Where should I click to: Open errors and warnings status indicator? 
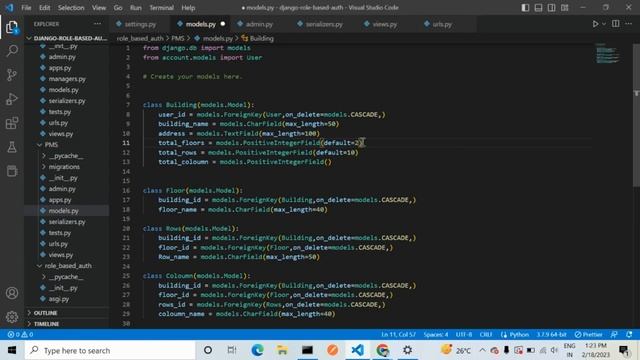point(20,335)
